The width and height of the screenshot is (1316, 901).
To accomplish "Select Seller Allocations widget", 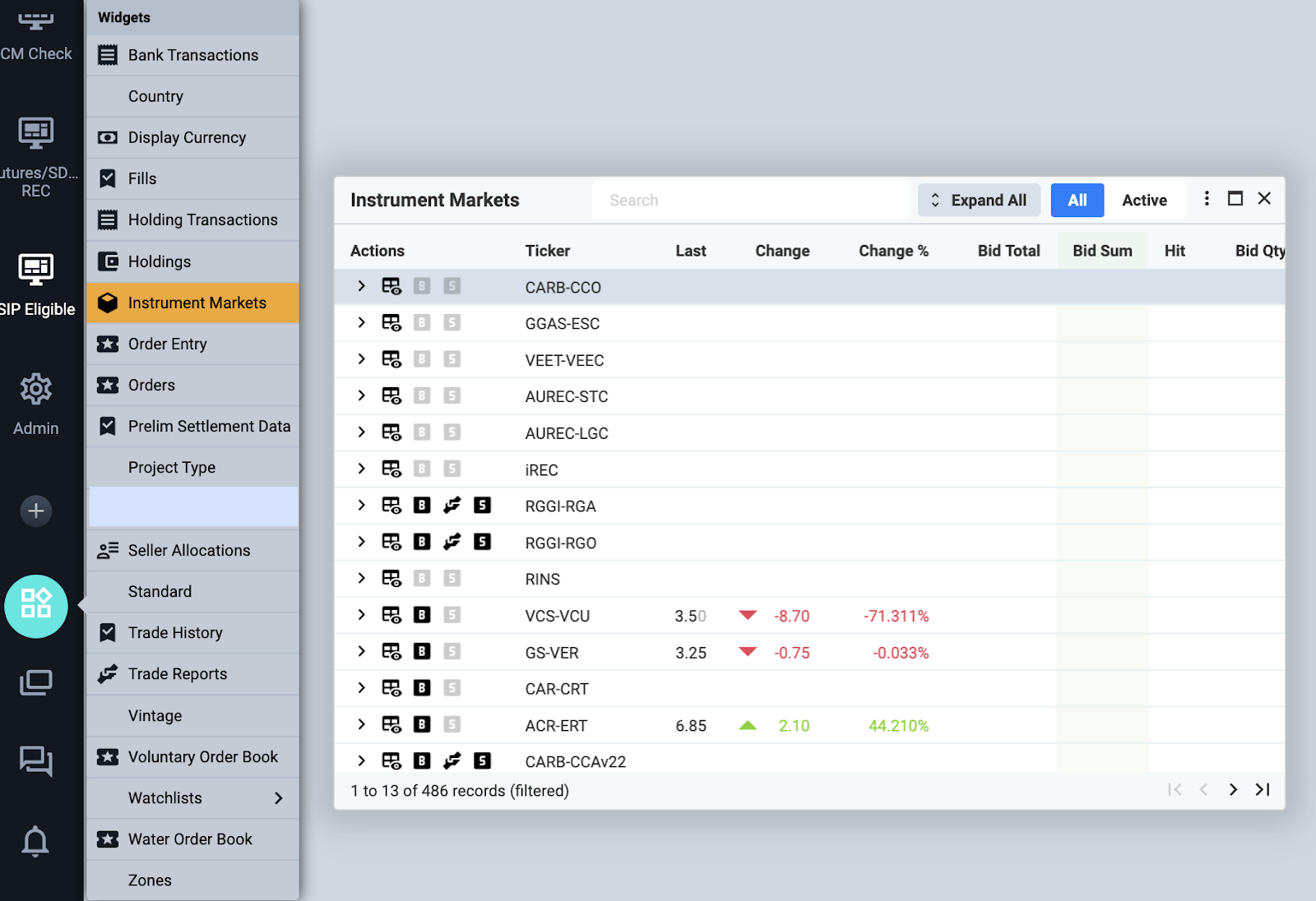I will 192,550.
